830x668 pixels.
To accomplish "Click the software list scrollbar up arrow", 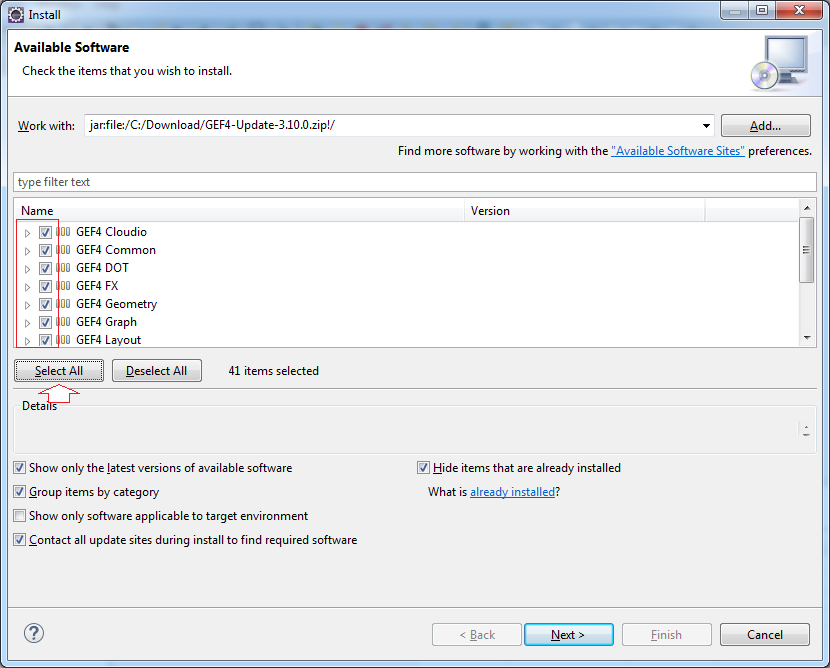I will tap(807, 208).
